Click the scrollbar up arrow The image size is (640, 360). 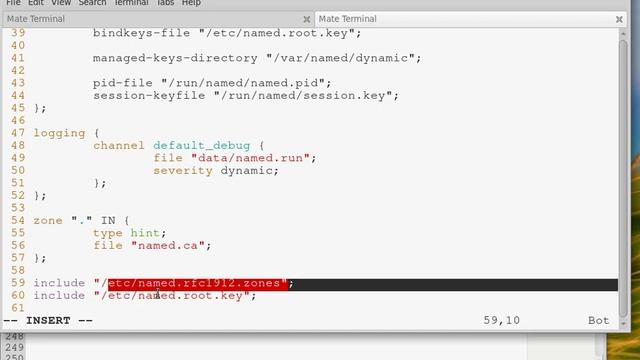tap(623, 33)
